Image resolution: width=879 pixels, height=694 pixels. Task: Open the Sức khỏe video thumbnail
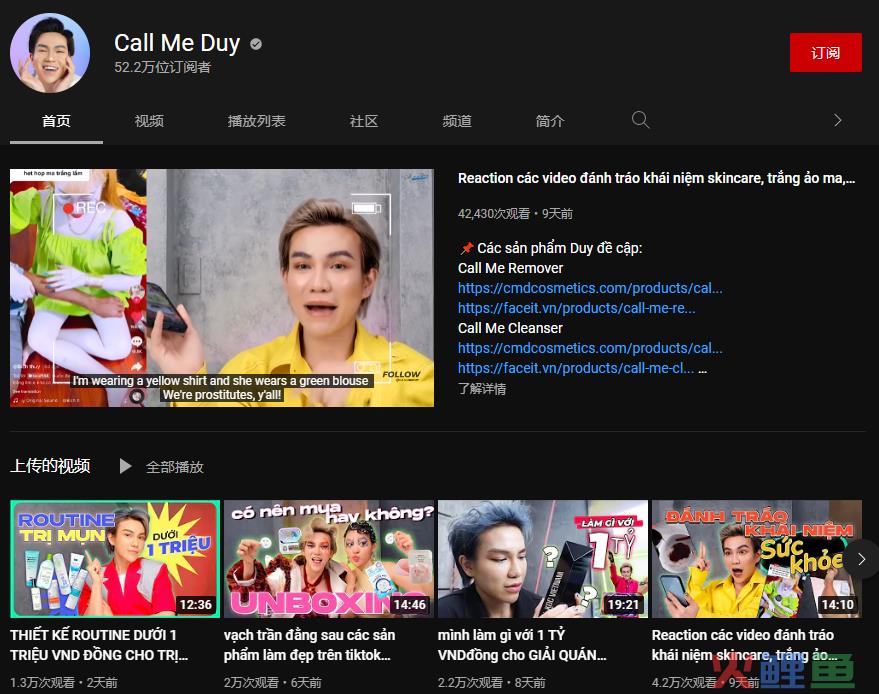click(x=757, y=559)
